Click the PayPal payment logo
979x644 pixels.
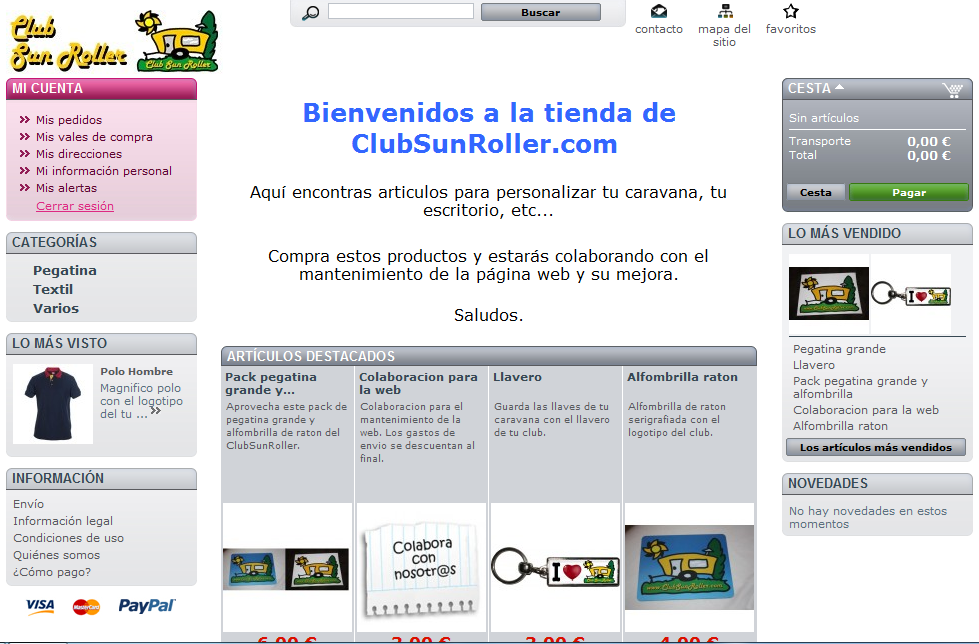[146, 605]
